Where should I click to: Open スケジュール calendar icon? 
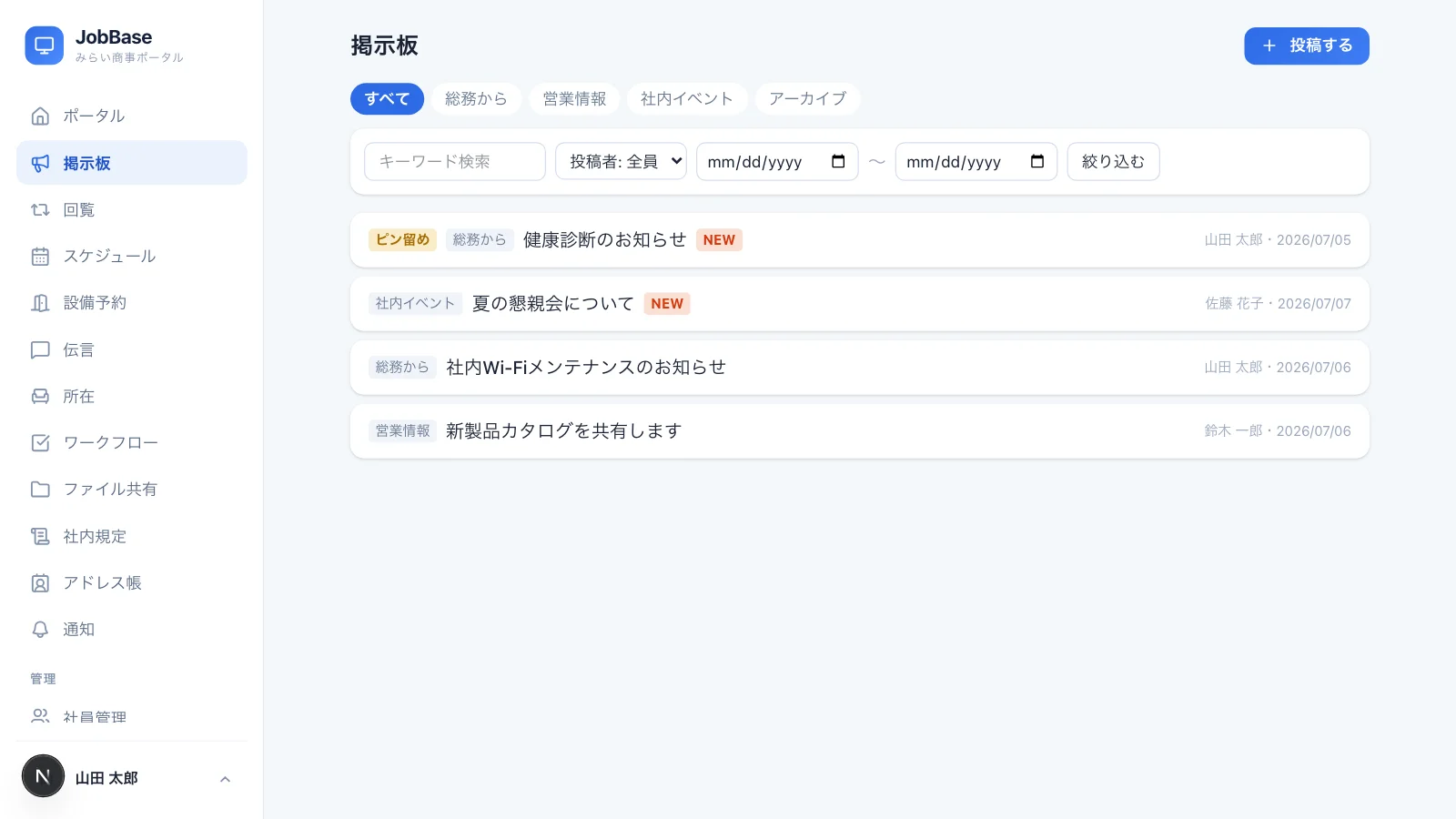(x=40, y=257)
